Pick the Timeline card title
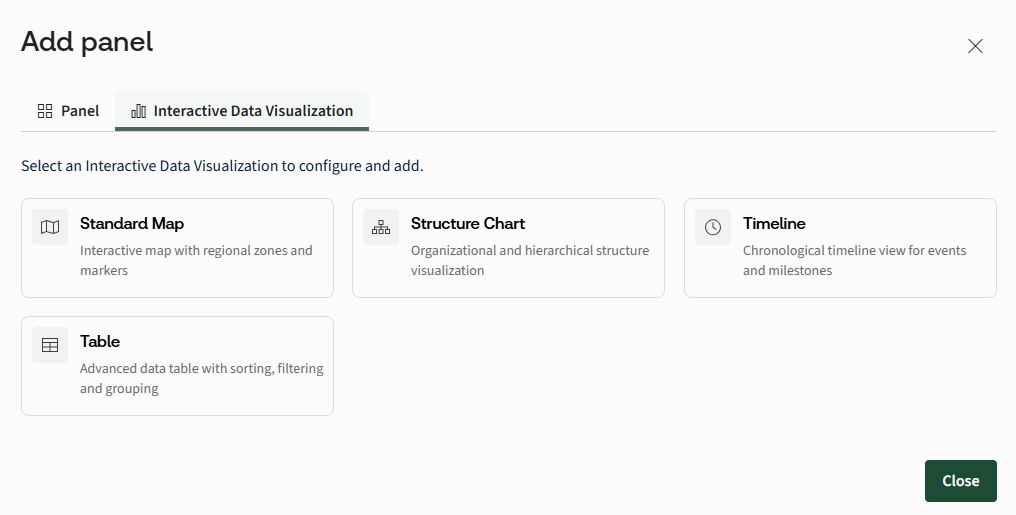 click(774, 223)
